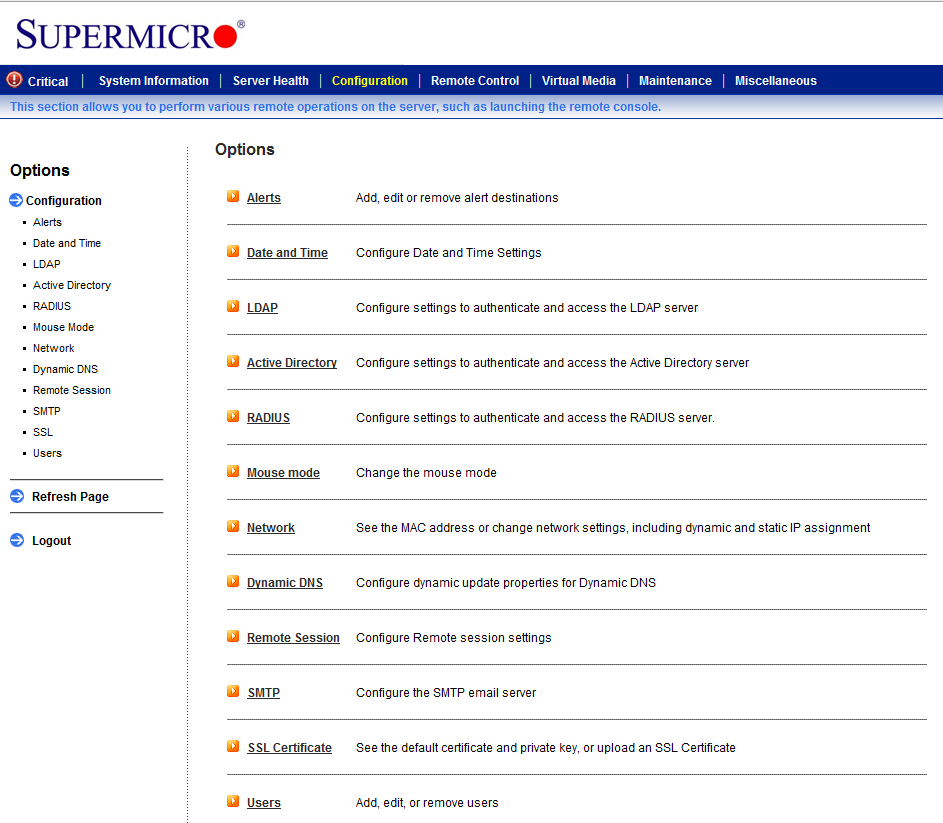Click the orange arrow icon beside RADIUS

click(x=233, y=416)
